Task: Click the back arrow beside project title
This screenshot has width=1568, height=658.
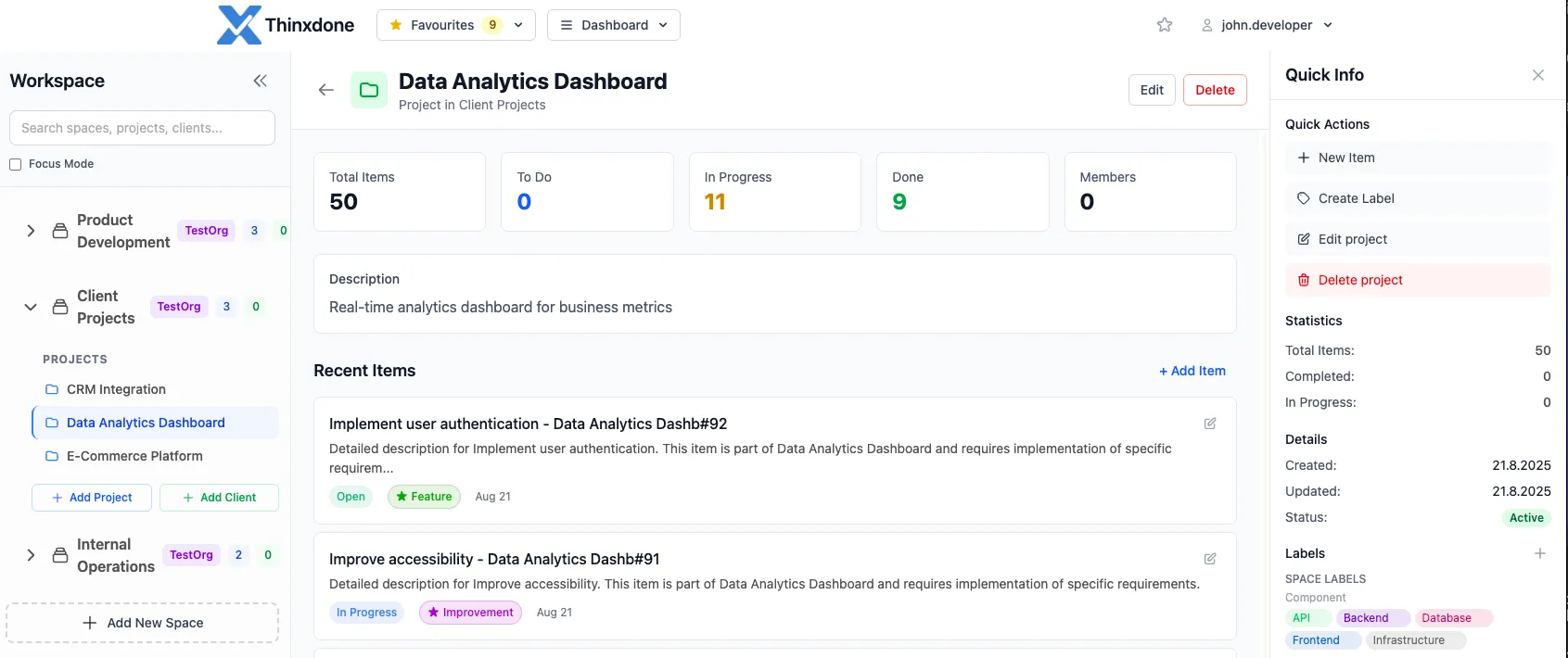Action: [325, 90]
